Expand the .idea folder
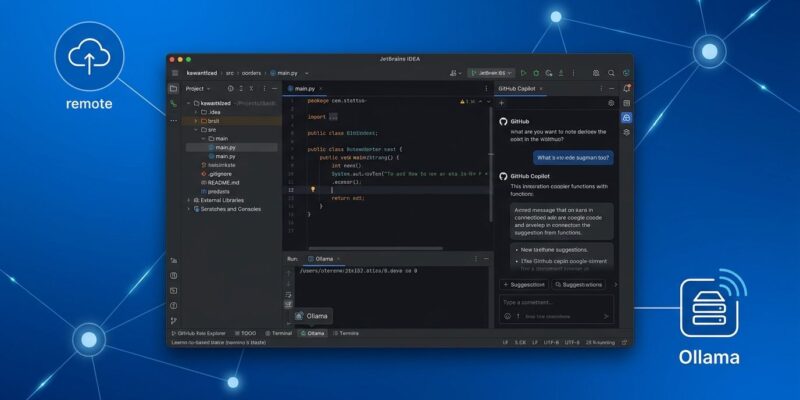This screenshot has height=400, width=800. [196, 112]
